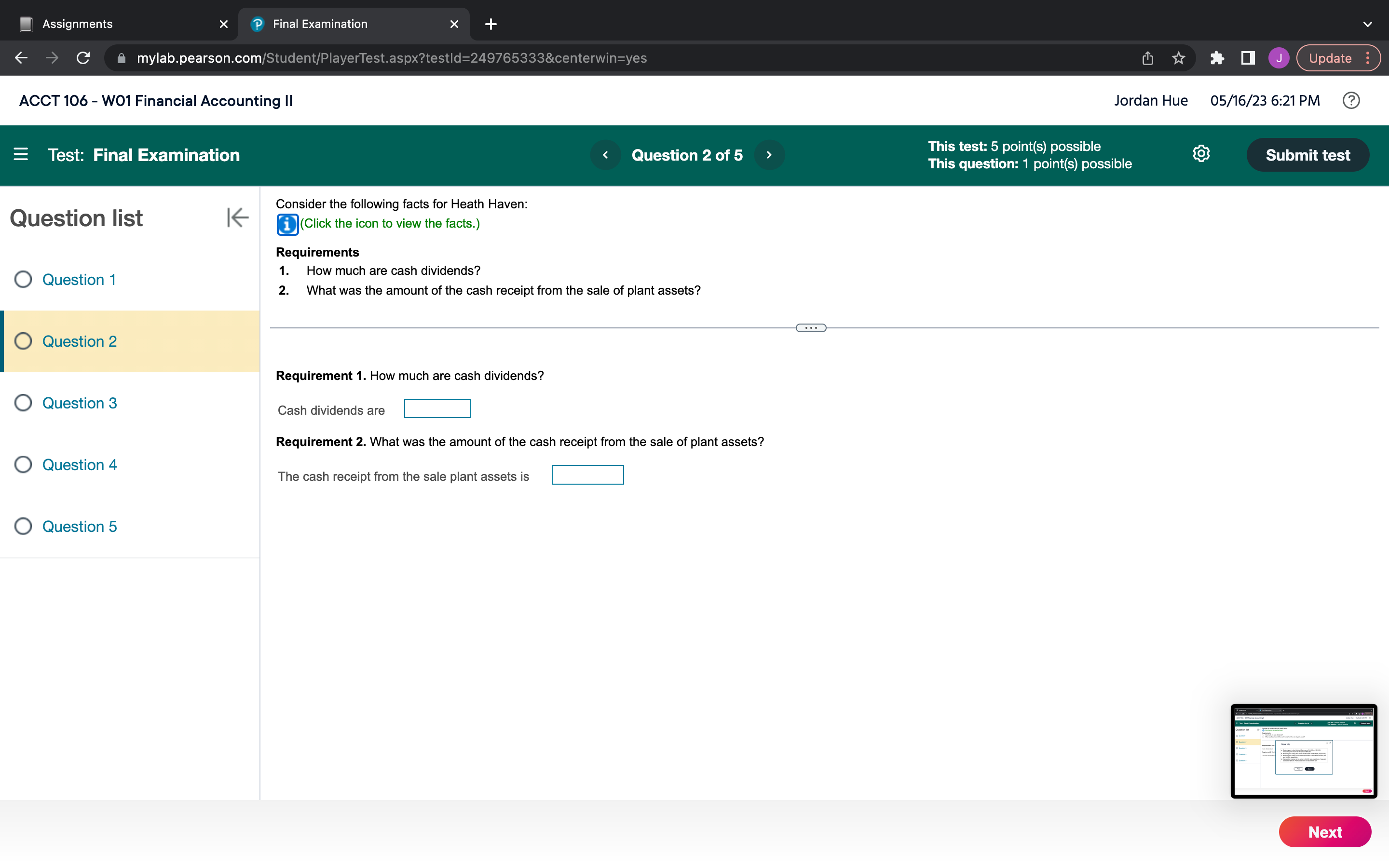Click the browser bookmark star icon

[1179, 58]
